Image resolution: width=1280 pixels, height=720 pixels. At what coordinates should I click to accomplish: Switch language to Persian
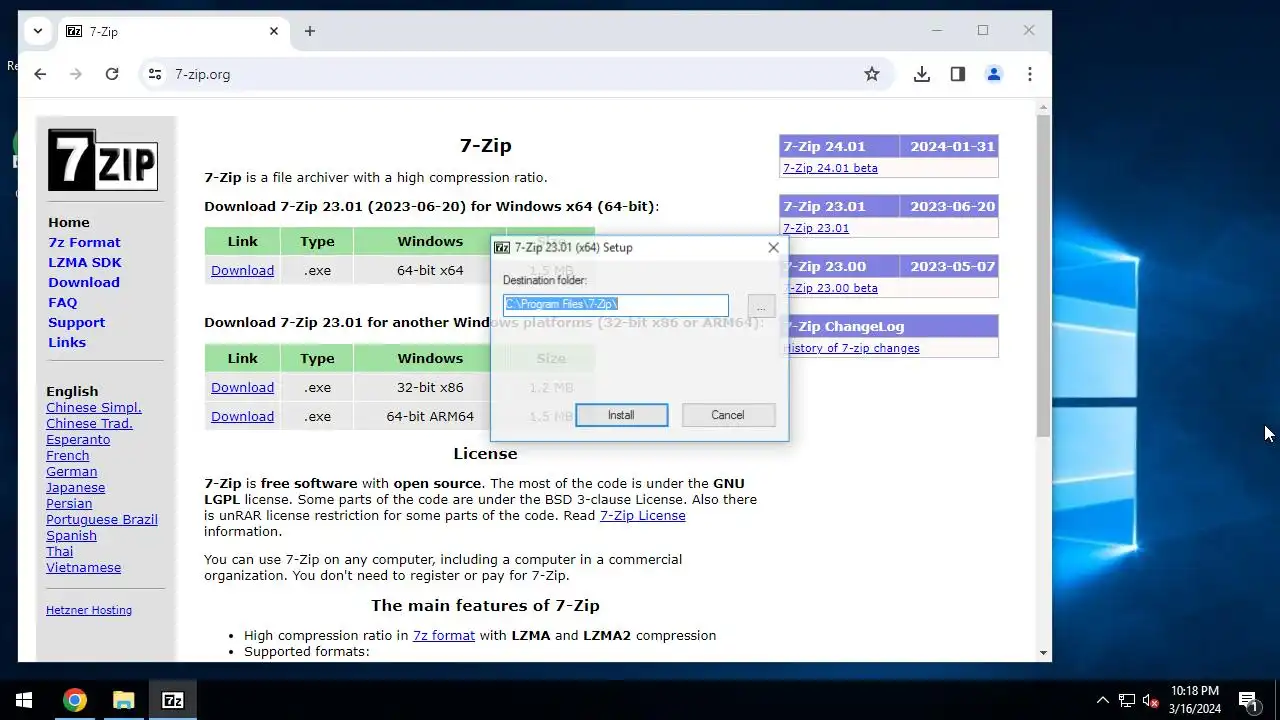point(69,503)
